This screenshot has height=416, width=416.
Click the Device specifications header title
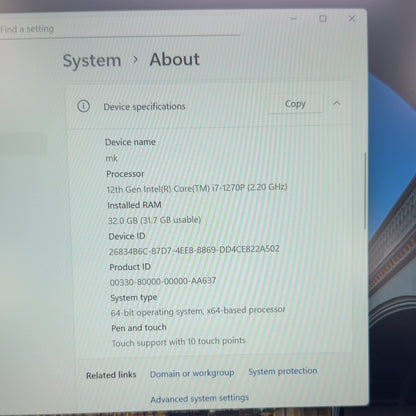[x=144, y=107]
